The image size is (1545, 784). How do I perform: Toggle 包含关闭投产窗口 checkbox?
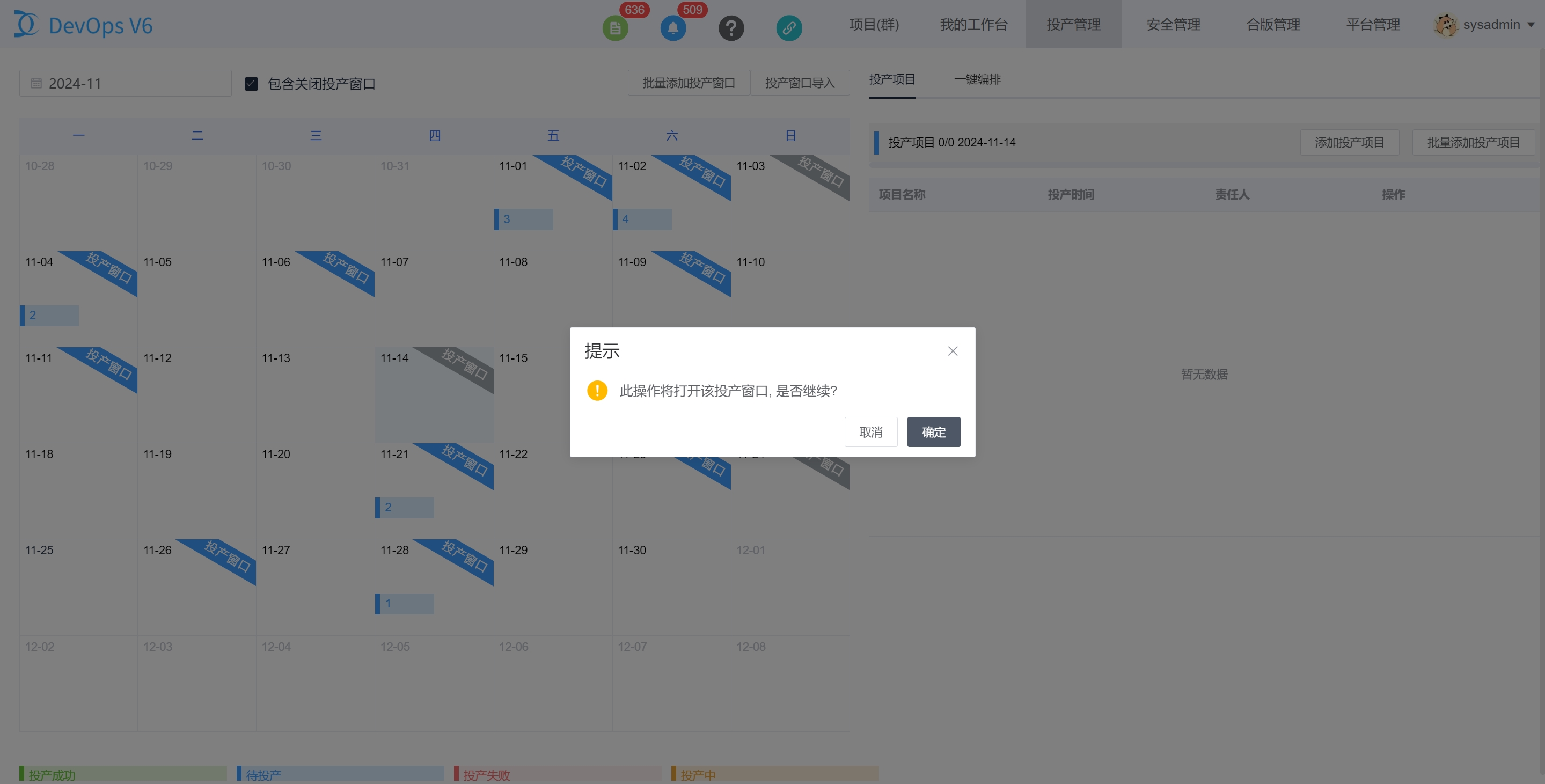click(251, 84)
